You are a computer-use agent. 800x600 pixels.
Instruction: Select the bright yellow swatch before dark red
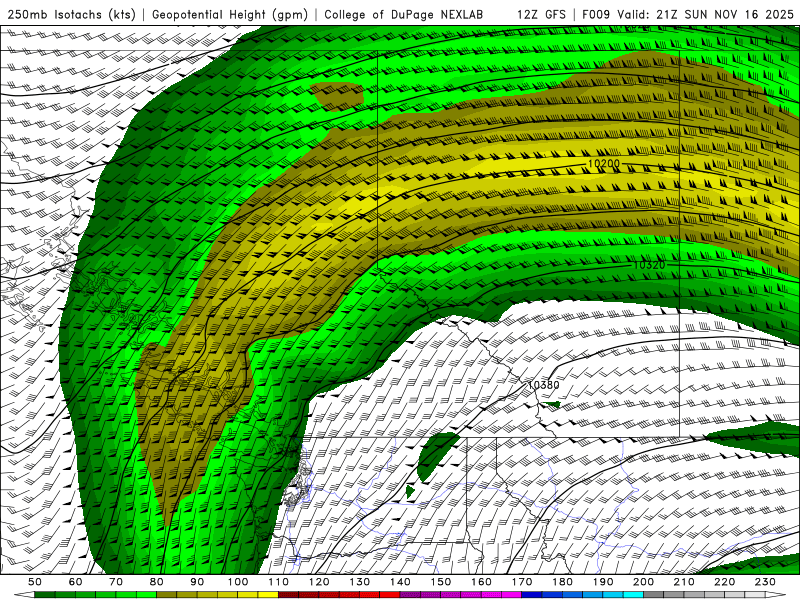(x=268, y=595)
